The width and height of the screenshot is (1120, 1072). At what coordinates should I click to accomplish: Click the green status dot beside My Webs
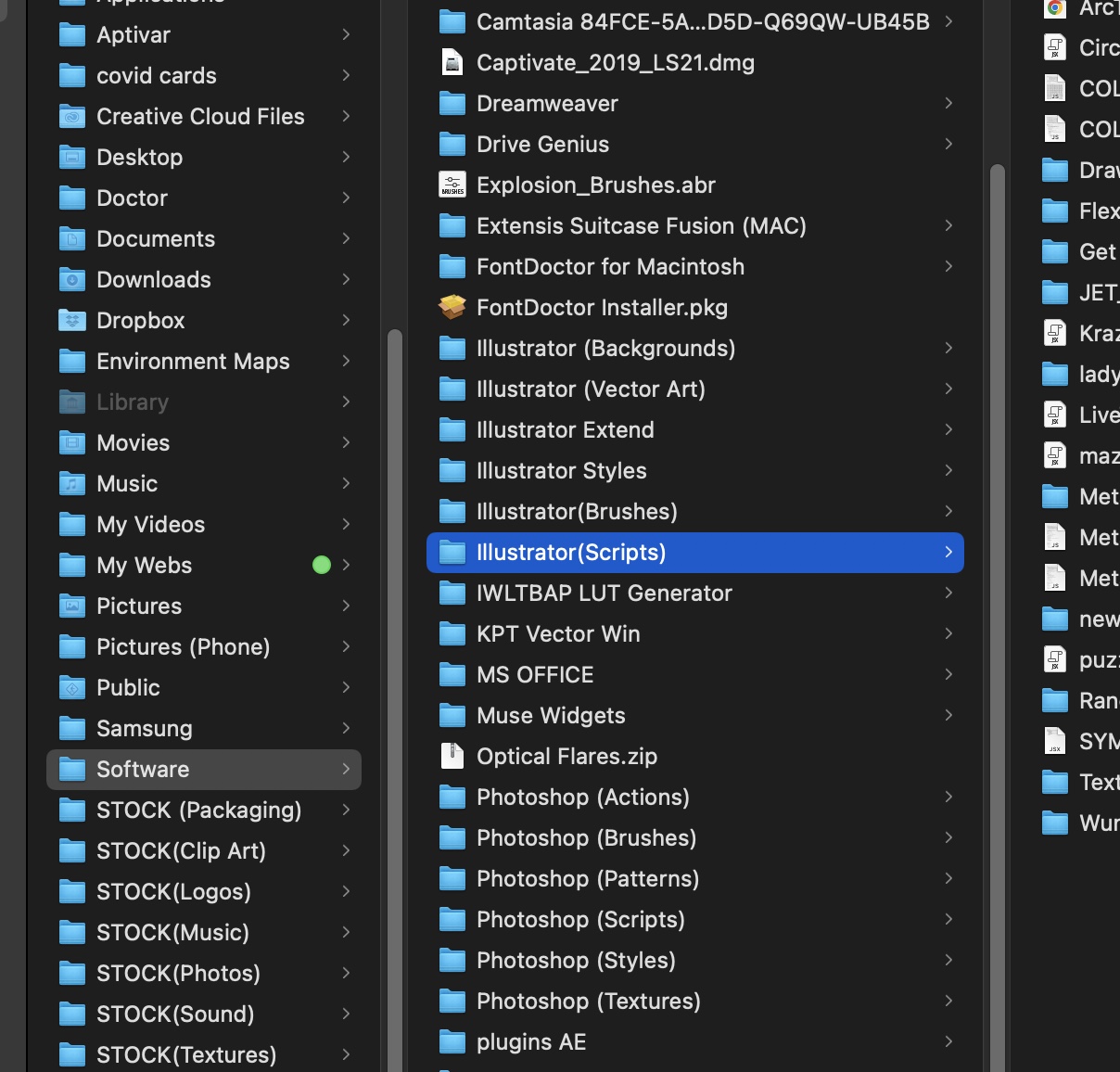321,565
